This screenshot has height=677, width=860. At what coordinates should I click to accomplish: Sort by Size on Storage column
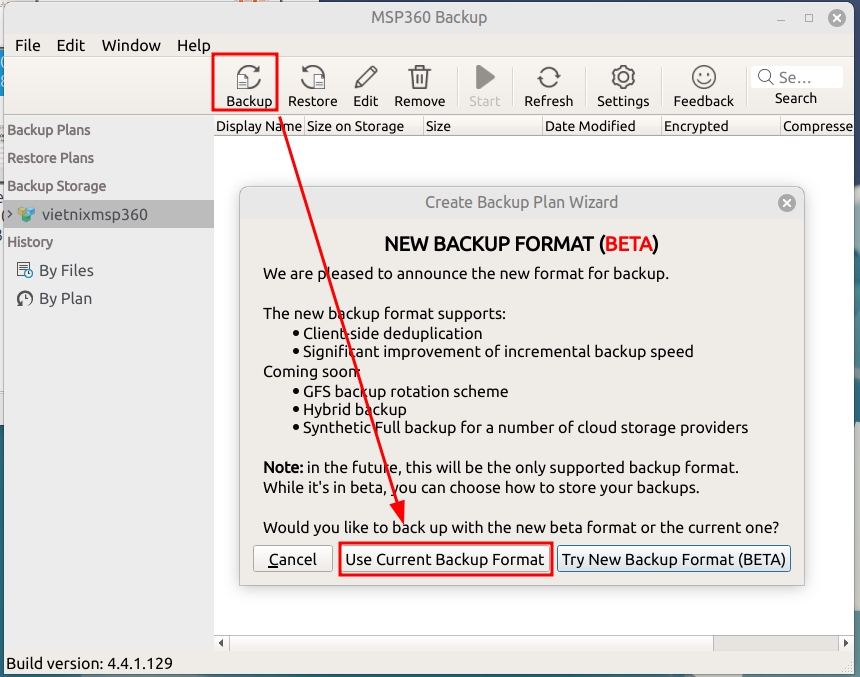click(x=364, y=126)
